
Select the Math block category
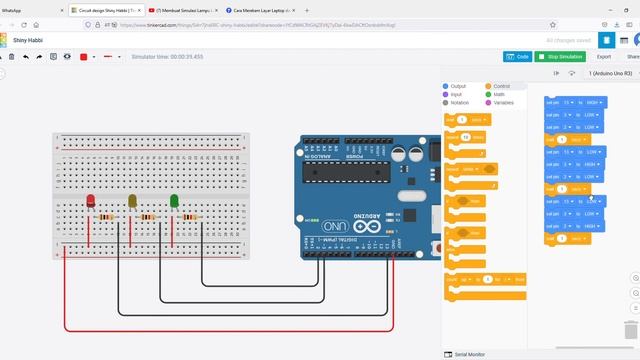click(x=495, y=94)
